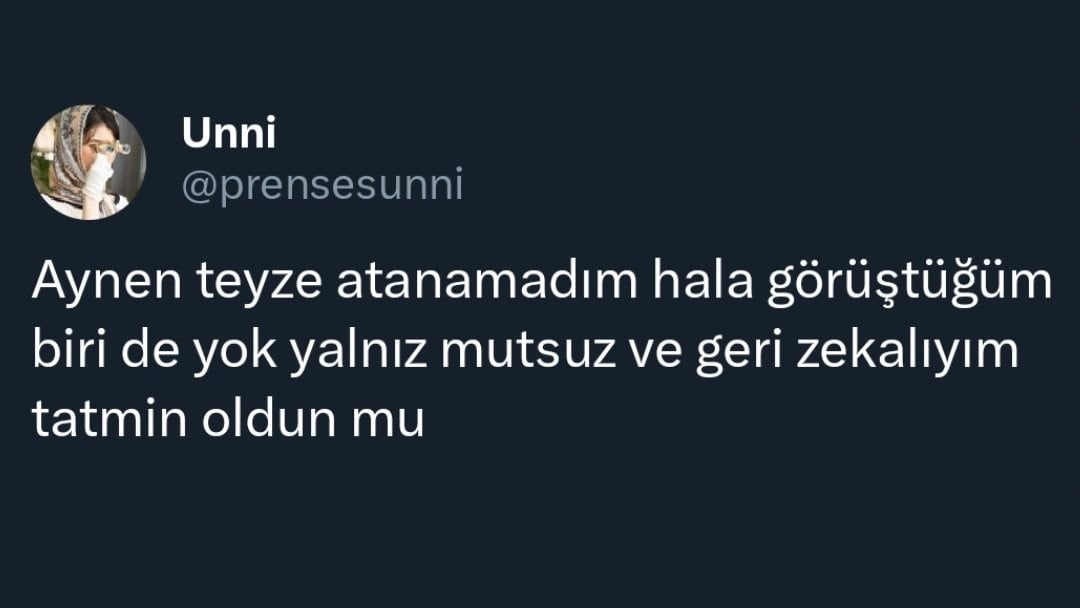Click the tweet line starting with biri de yok

pyautogui.click(x=525, y=351)
